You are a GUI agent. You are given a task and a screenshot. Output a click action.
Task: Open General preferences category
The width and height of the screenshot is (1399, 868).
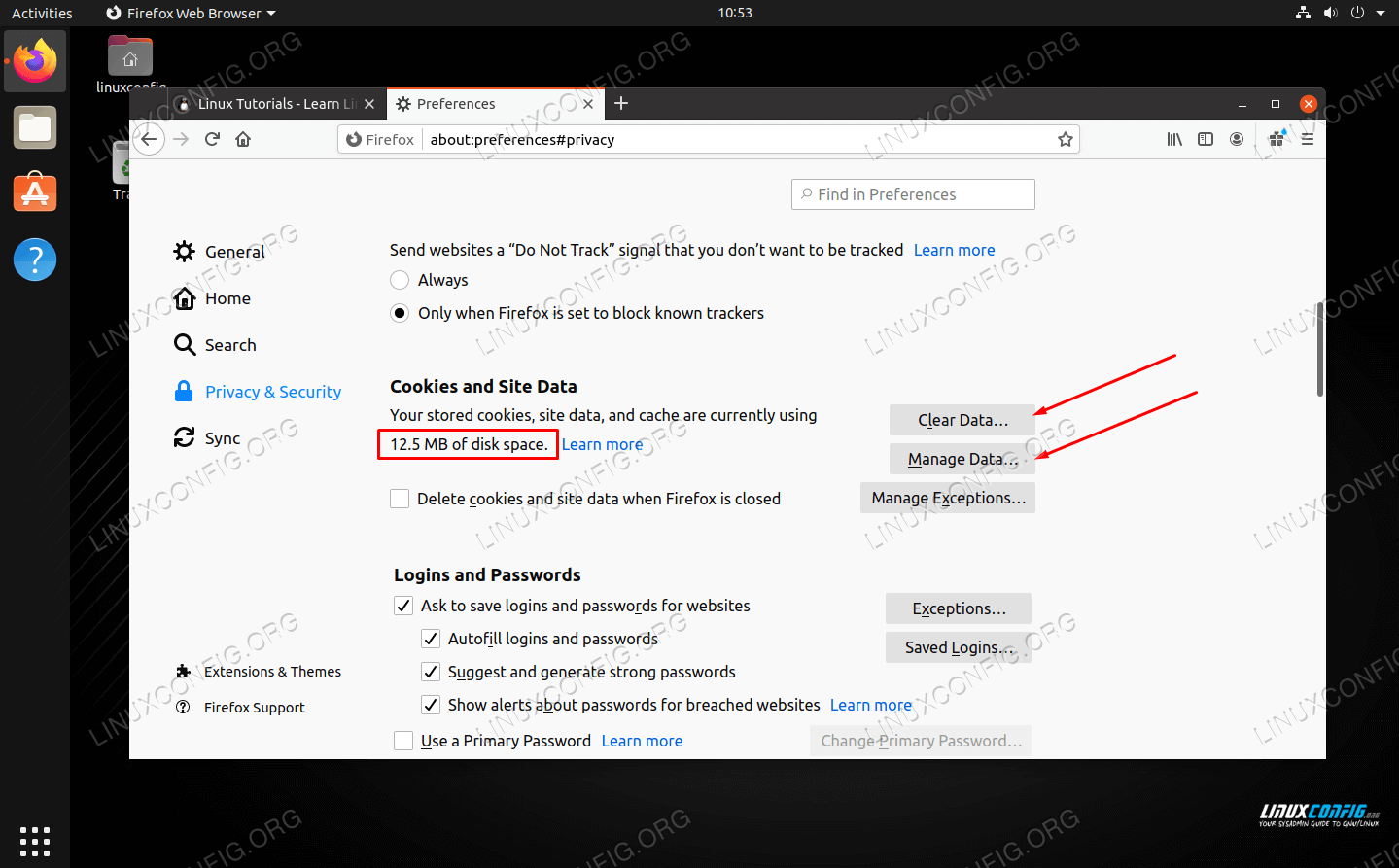click(x=219, y=252)
